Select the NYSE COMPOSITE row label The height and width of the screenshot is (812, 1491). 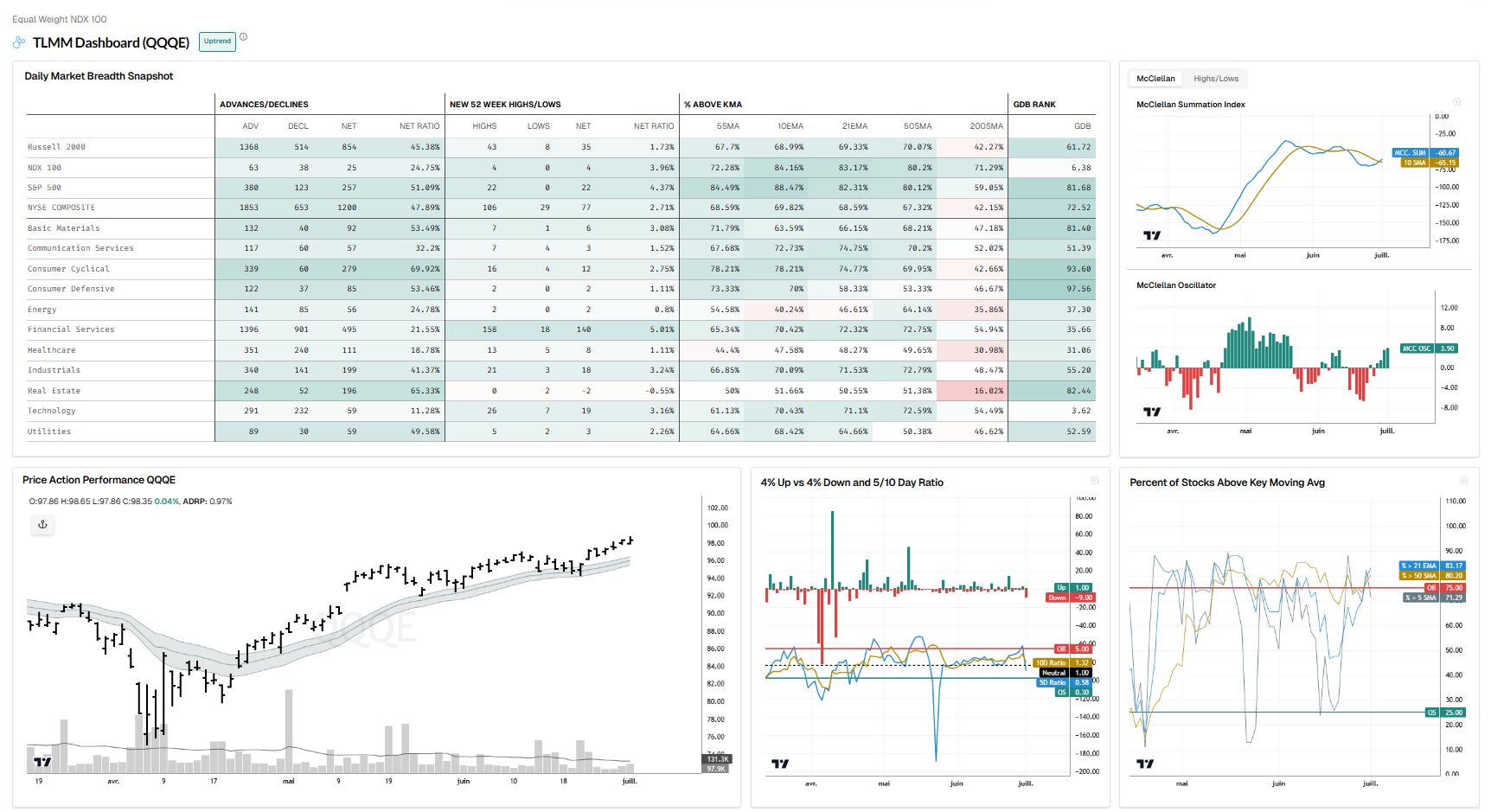61,208
